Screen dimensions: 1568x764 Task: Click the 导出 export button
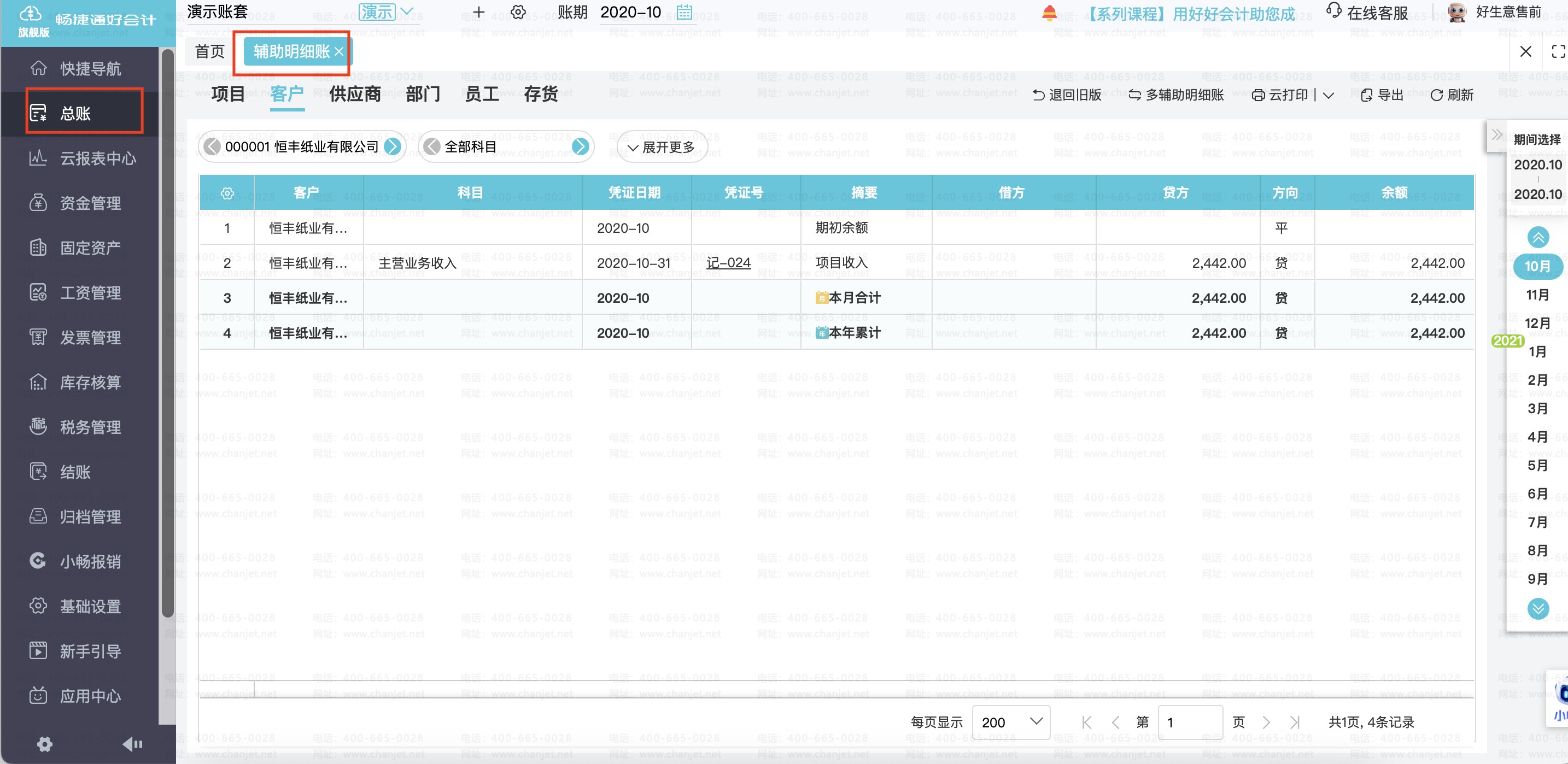click(1382, 95)
